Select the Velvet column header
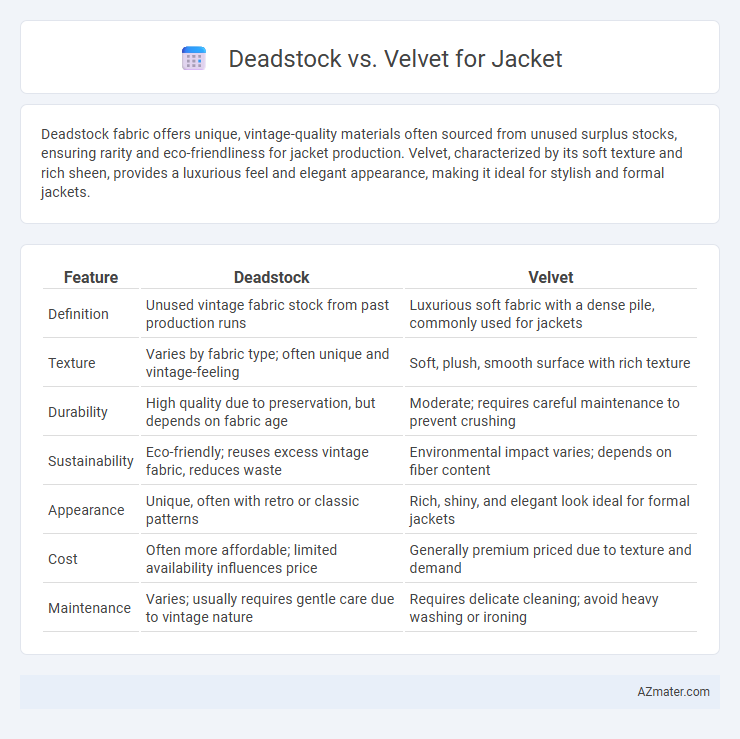The height and width of the screenshot is (739, 740). click(x=550, y=277)
